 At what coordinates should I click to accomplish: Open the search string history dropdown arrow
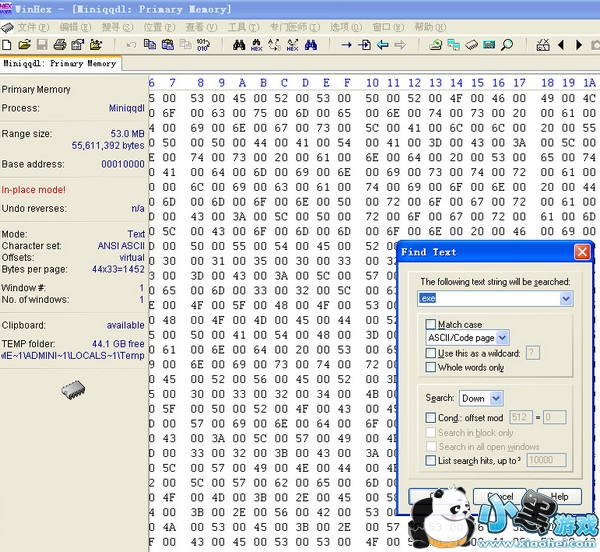click(567, 299)
